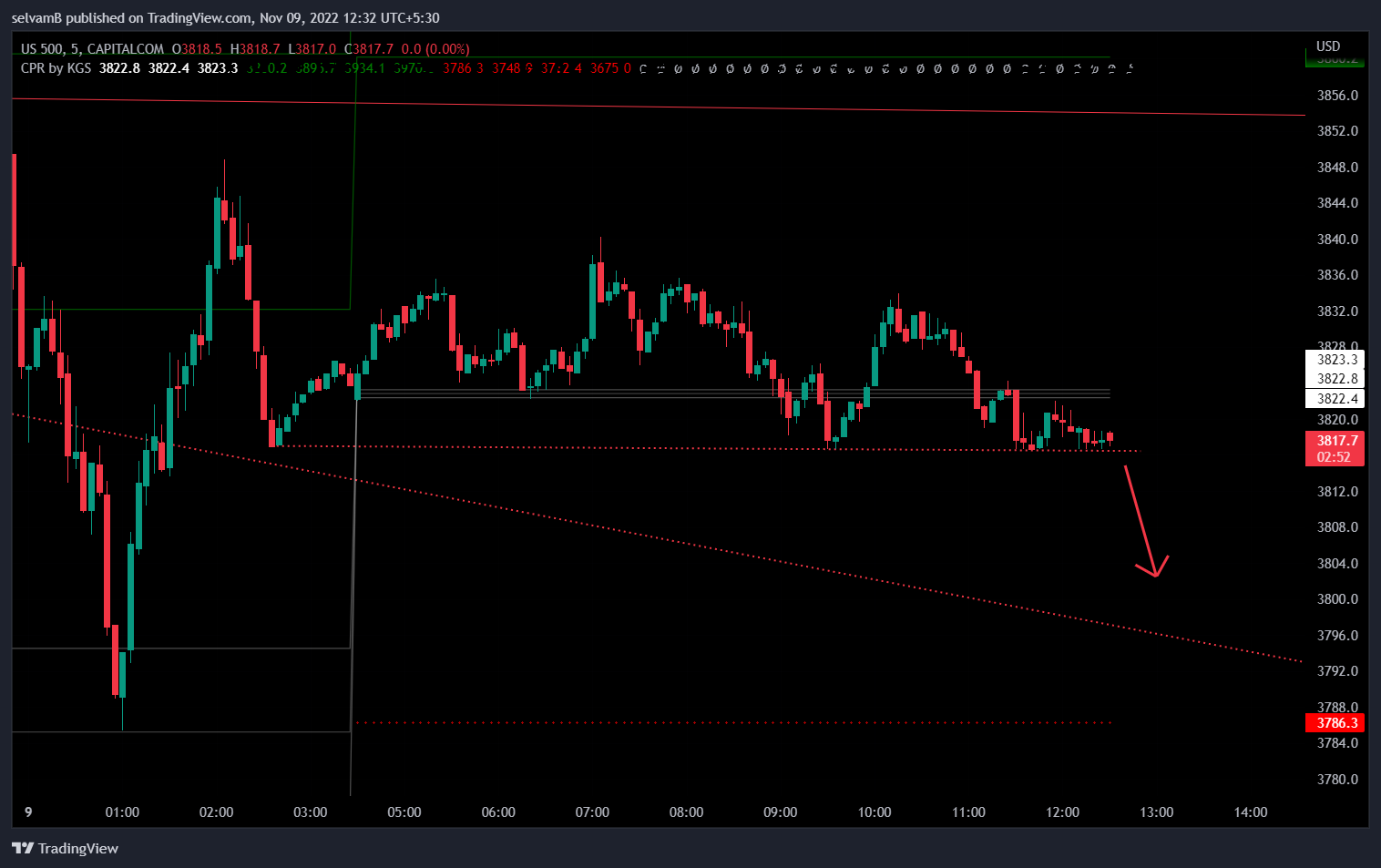
Task: Click the 13:00 time axis label
Action: tap(1156, 812)
